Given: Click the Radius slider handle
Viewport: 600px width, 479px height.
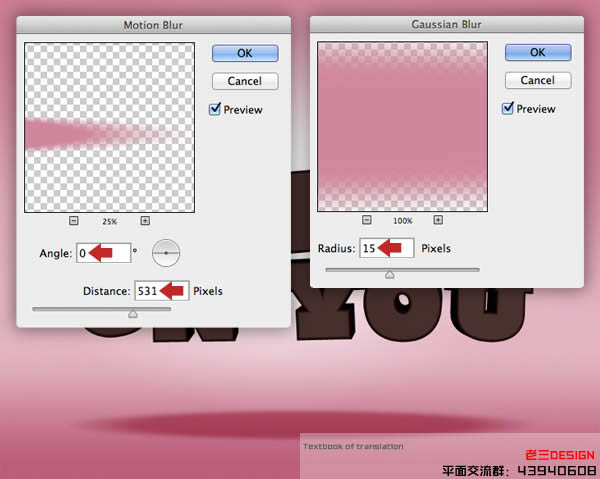Looking at the screenshot, I should 390,275.
